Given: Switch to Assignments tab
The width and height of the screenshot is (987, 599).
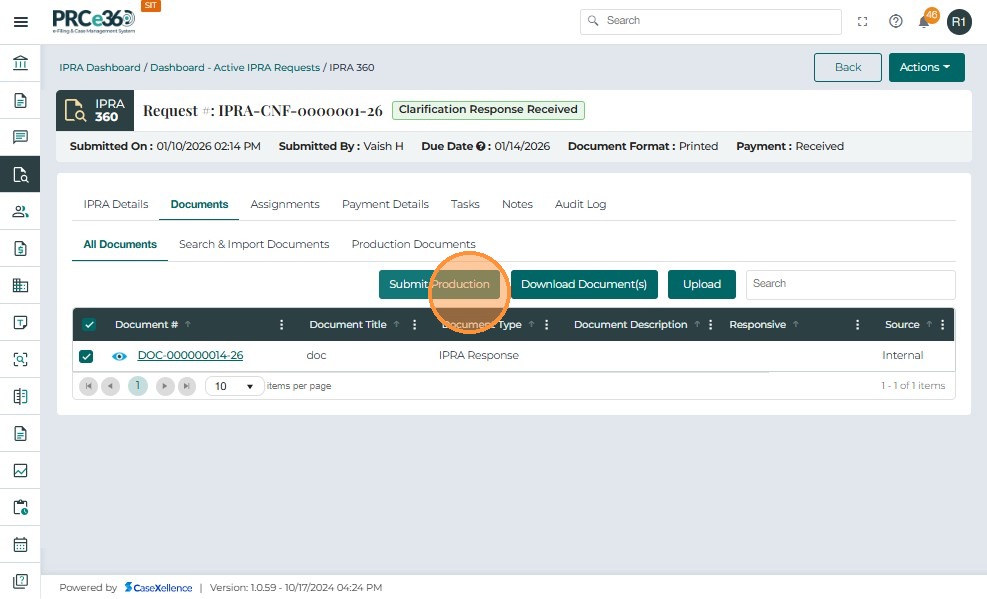Looking at the screenshot, I should (x=285, y=204).
